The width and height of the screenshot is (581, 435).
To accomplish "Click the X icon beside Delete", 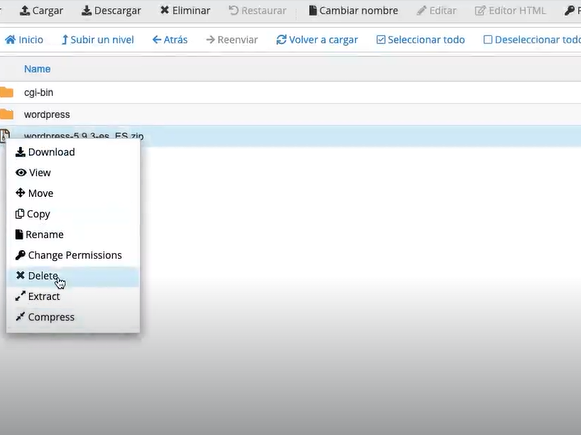I will (x=20, y=275).
